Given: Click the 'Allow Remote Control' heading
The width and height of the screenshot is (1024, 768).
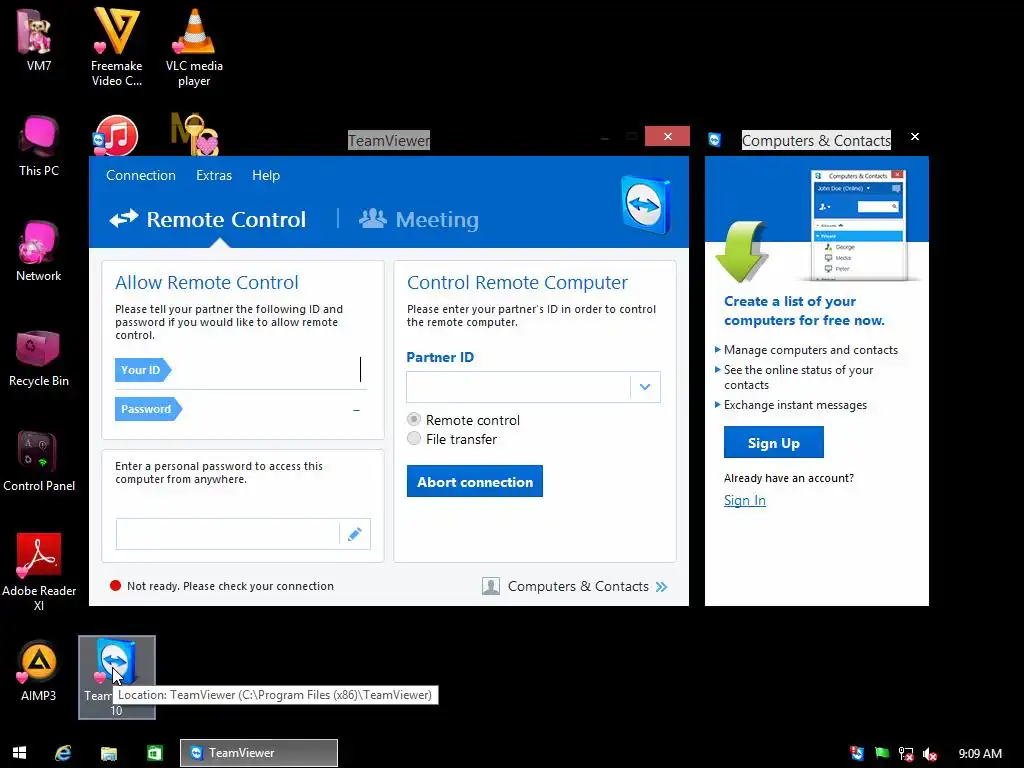Looking at the screenshot, I should tap(206, 282).
